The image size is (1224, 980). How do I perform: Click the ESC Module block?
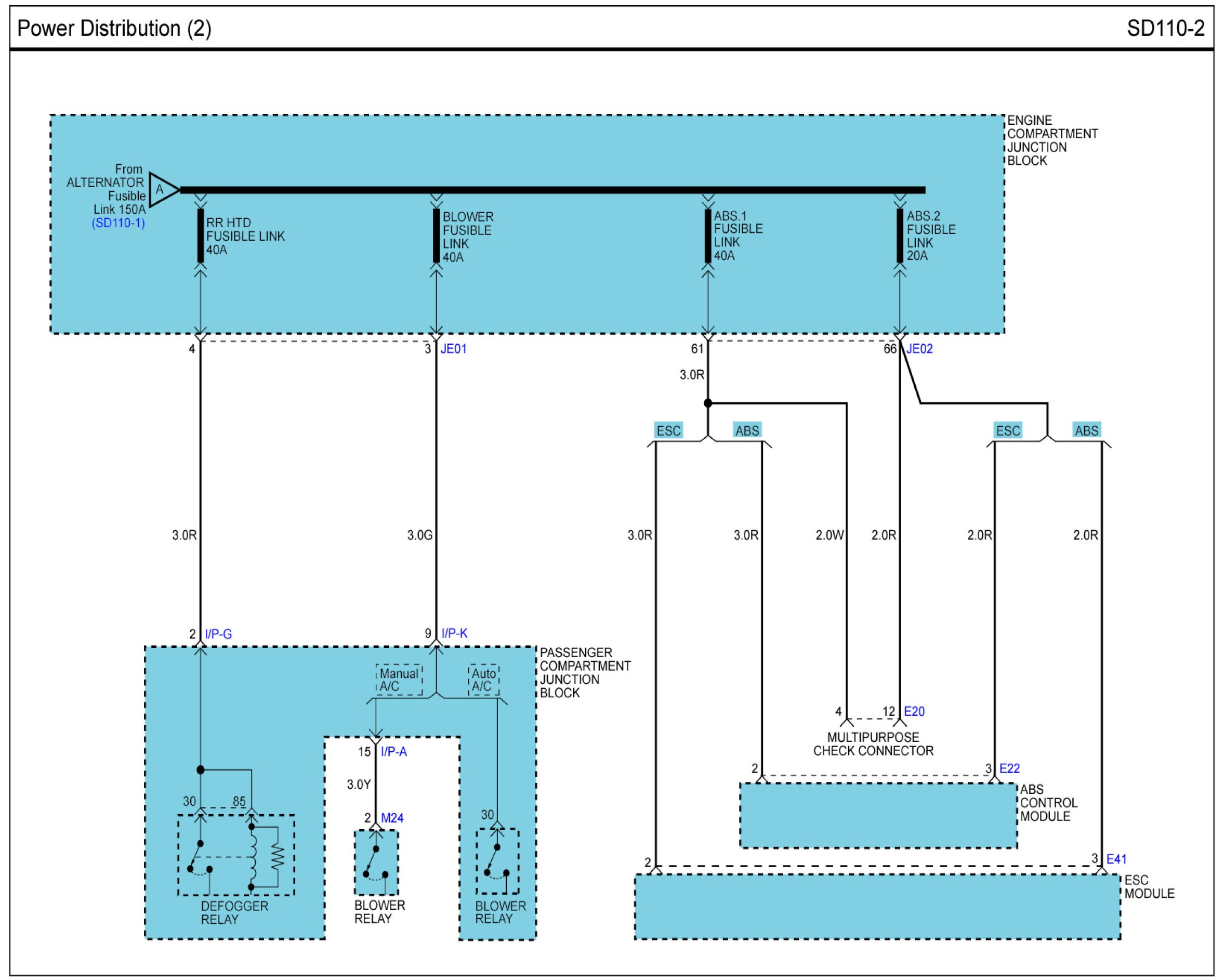877,907
